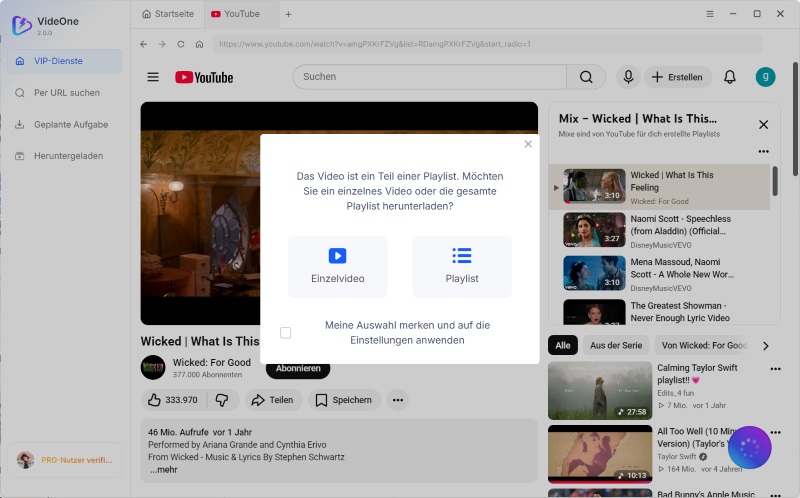Play The Greatest Showman Never Enough Lyric Video
The image size is (800, 498).
coord(659,311)
